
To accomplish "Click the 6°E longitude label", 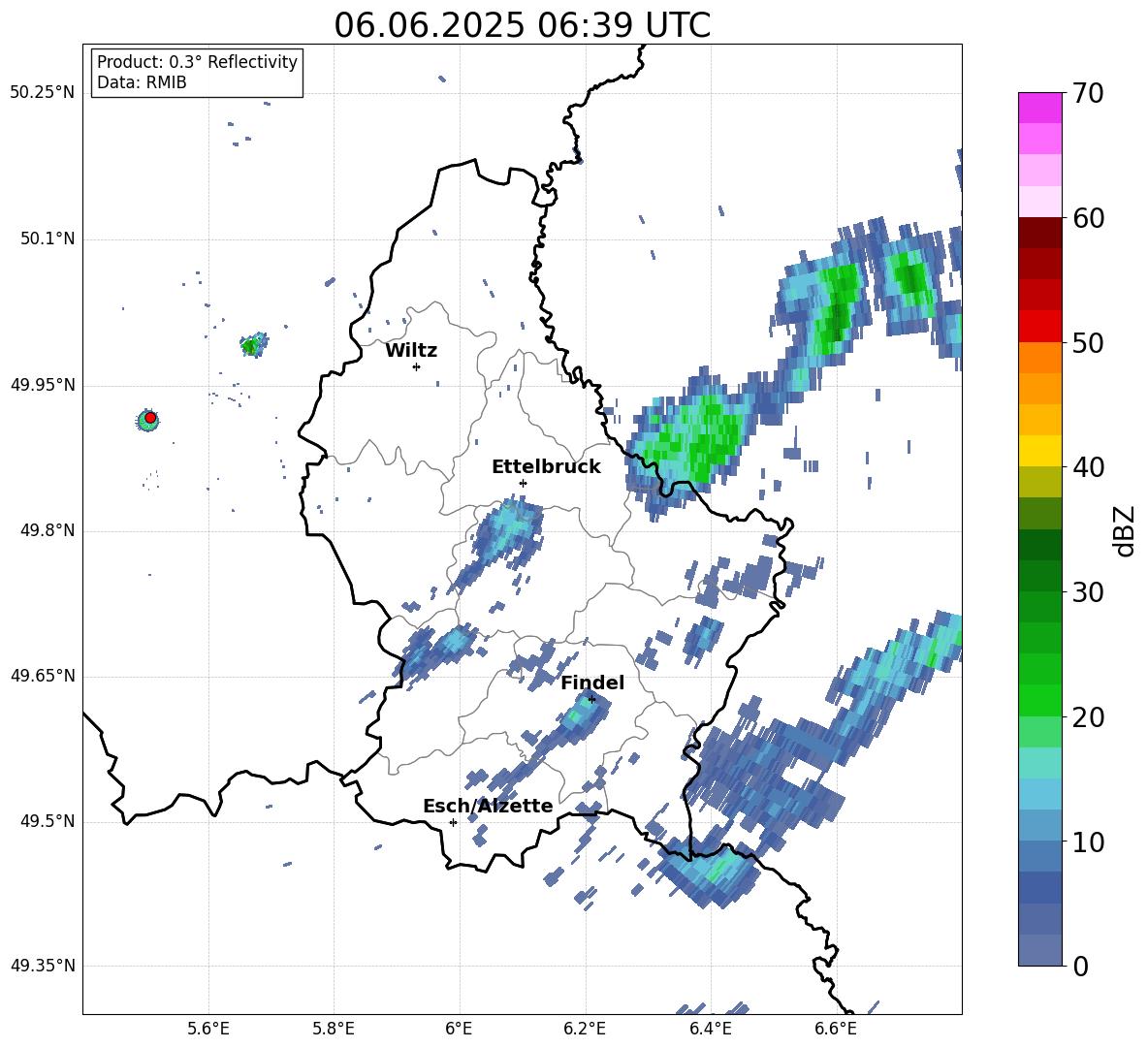I will (x=459, y=1029).
